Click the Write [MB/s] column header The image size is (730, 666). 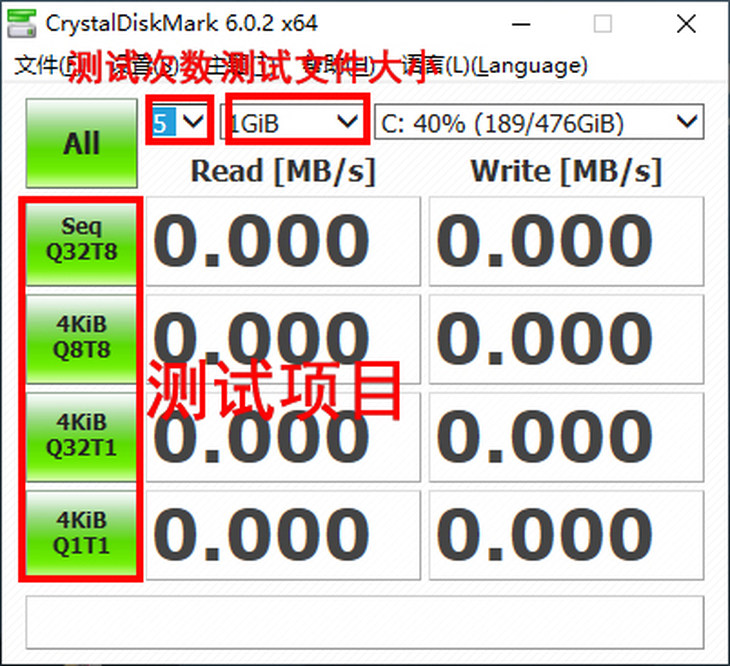tap(566, 171)
